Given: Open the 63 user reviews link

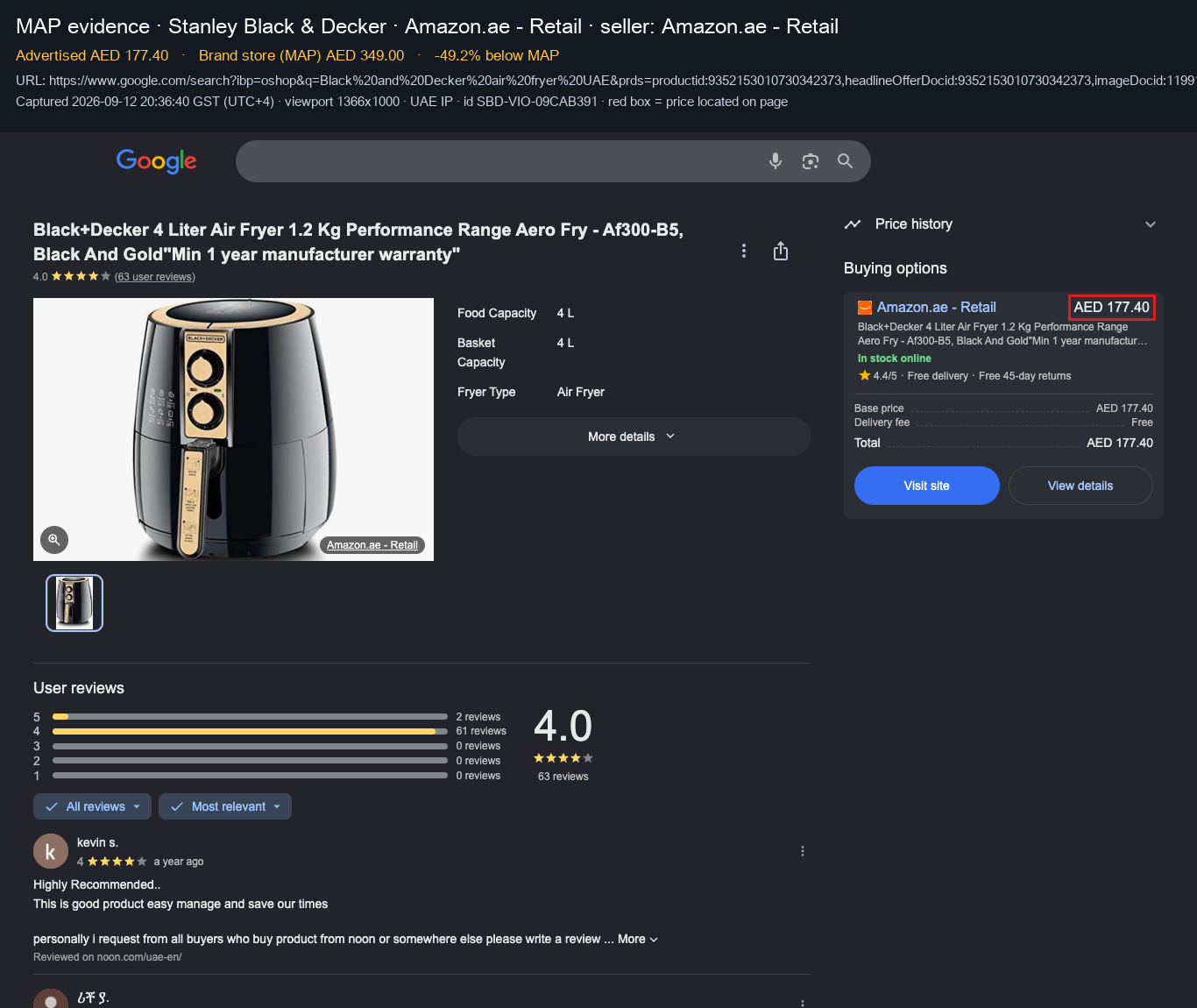Looking at the screenshot, I should point(155,277).
